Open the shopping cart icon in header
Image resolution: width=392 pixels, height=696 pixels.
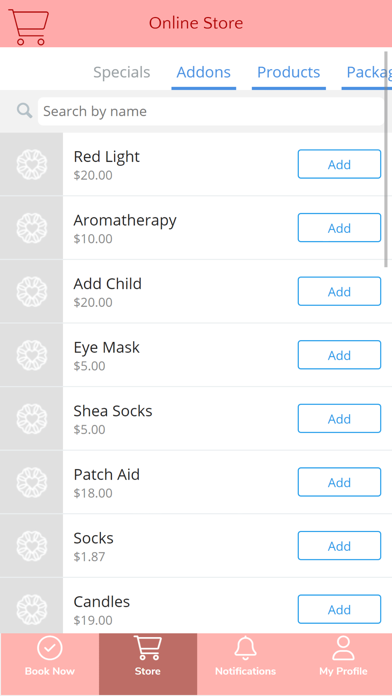[x=28, y=27]
